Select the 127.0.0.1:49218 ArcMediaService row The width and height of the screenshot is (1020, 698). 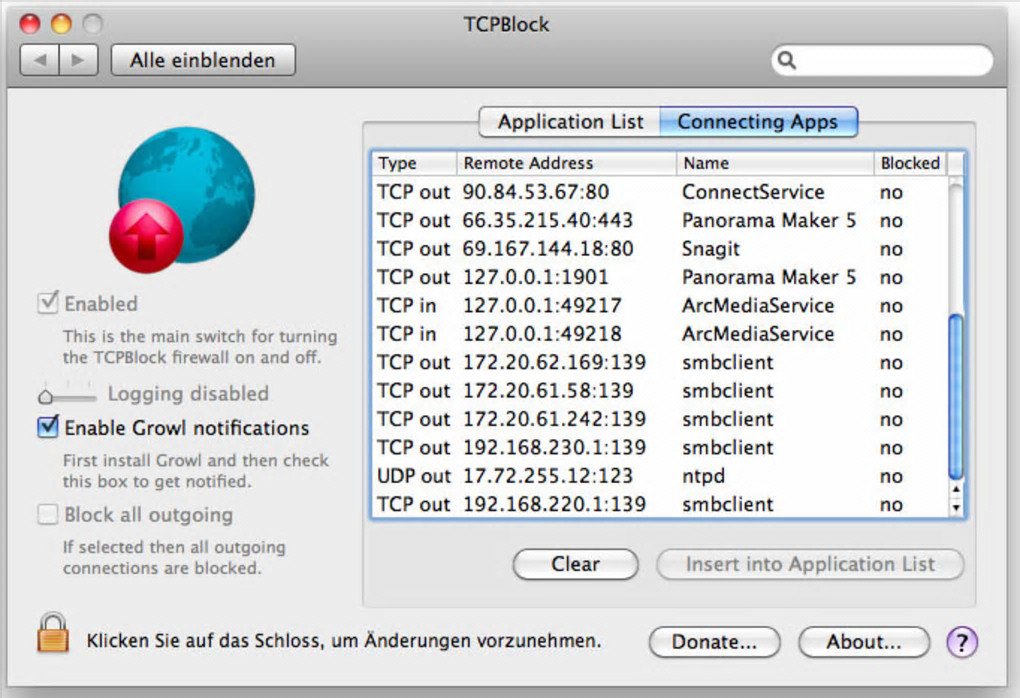pyautogui.click(x=660, y=334)
